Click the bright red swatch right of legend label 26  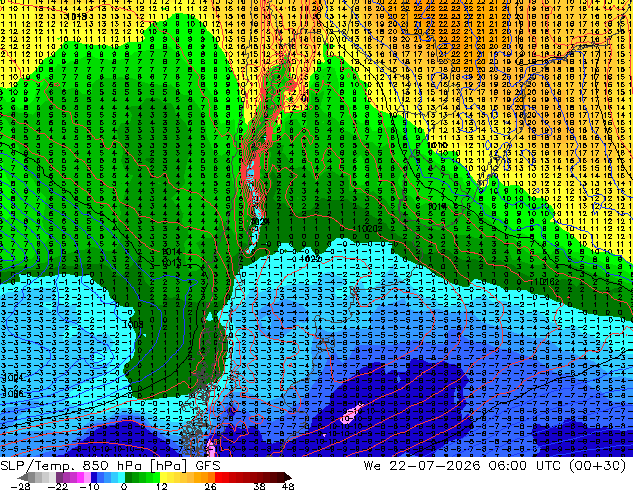coord(218,477)
